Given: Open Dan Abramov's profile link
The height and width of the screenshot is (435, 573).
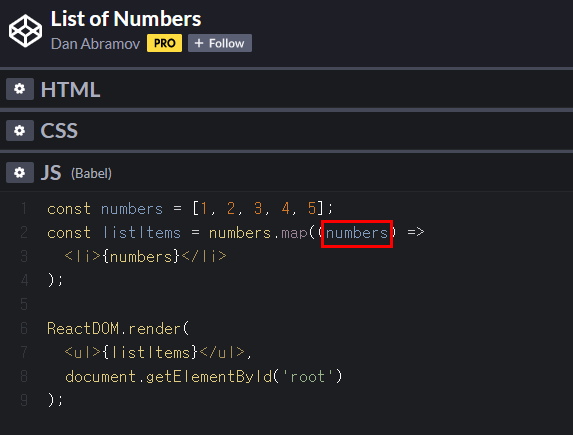Looking at the screenshot, I should pyautogui.click(x=95, y=44).
